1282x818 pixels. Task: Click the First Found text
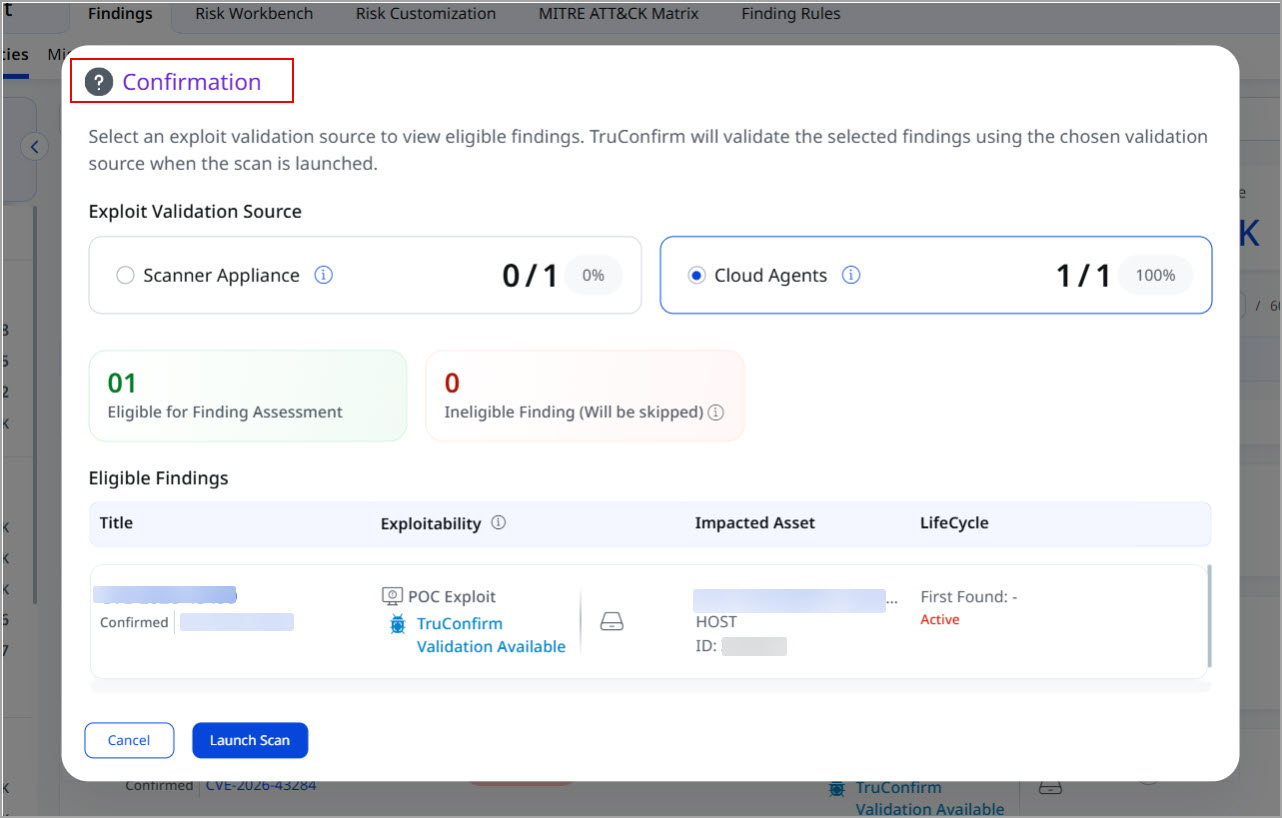tap(969, 597)
